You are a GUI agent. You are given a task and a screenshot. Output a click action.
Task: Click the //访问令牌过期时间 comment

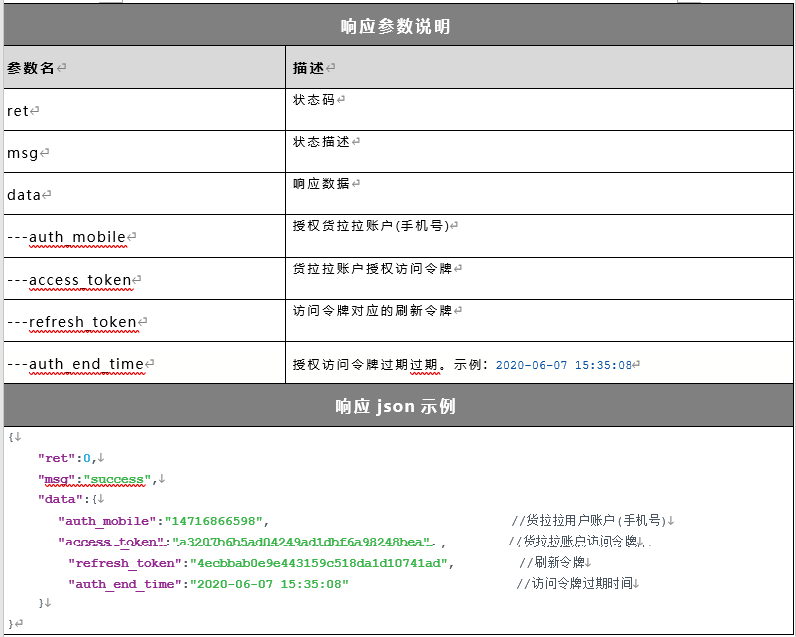tap(575, 583)
